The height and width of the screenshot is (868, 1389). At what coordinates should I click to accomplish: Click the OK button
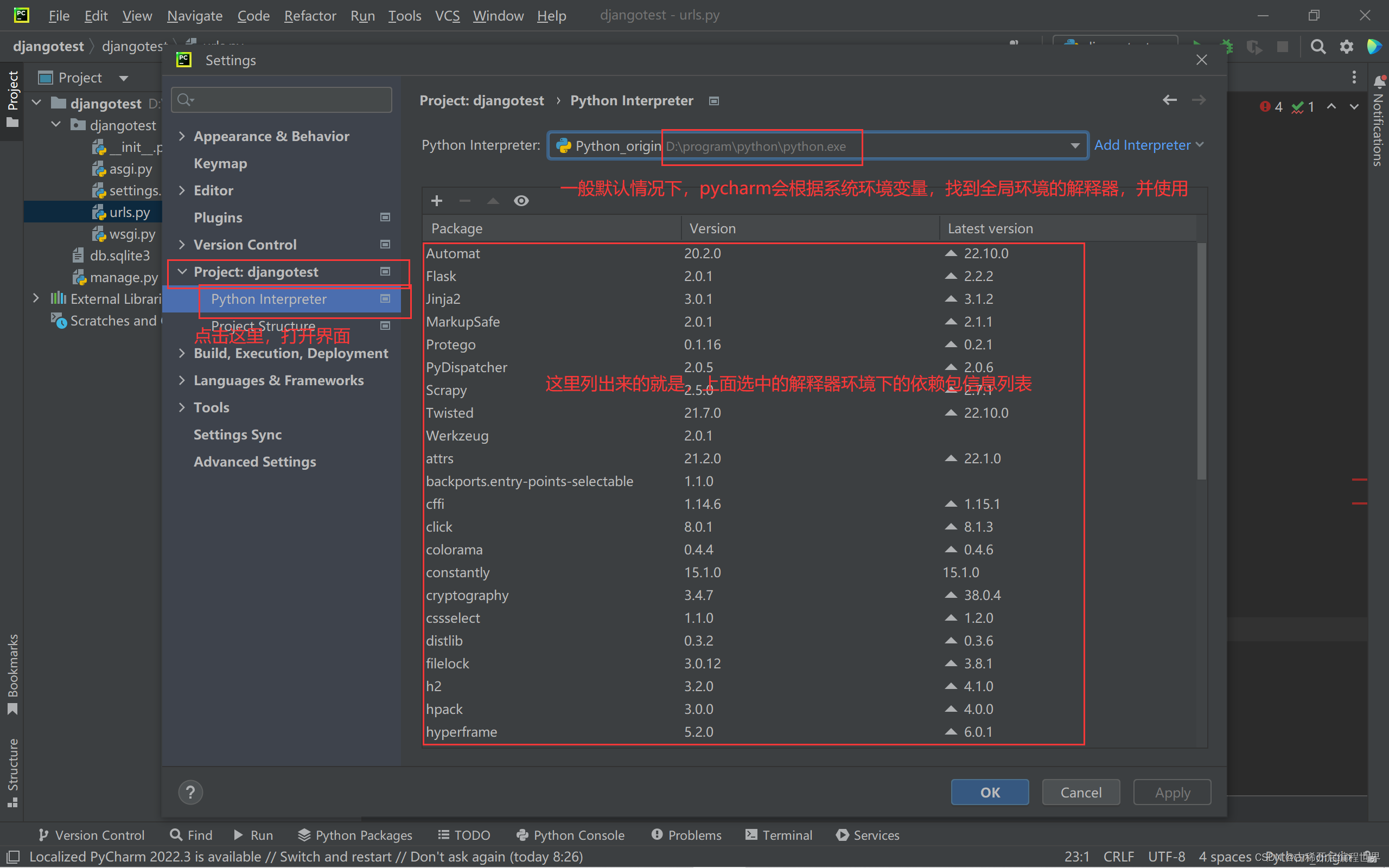pos(990,792)
